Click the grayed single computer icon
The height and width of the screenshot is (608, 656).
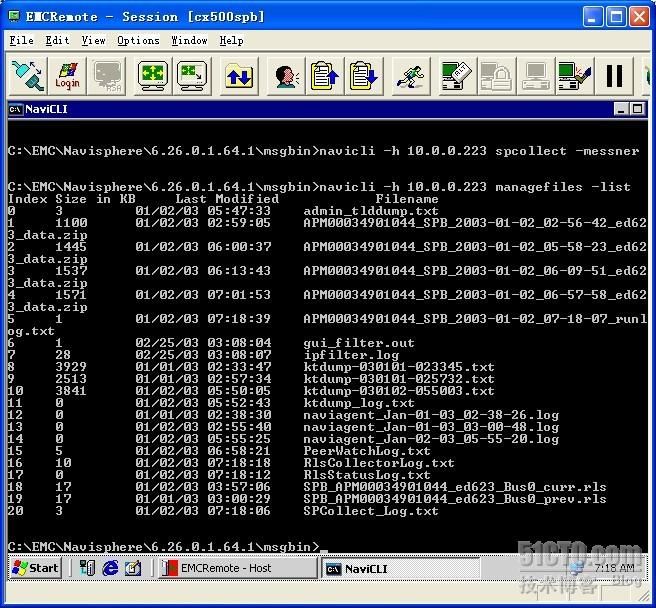click(535, 76)
